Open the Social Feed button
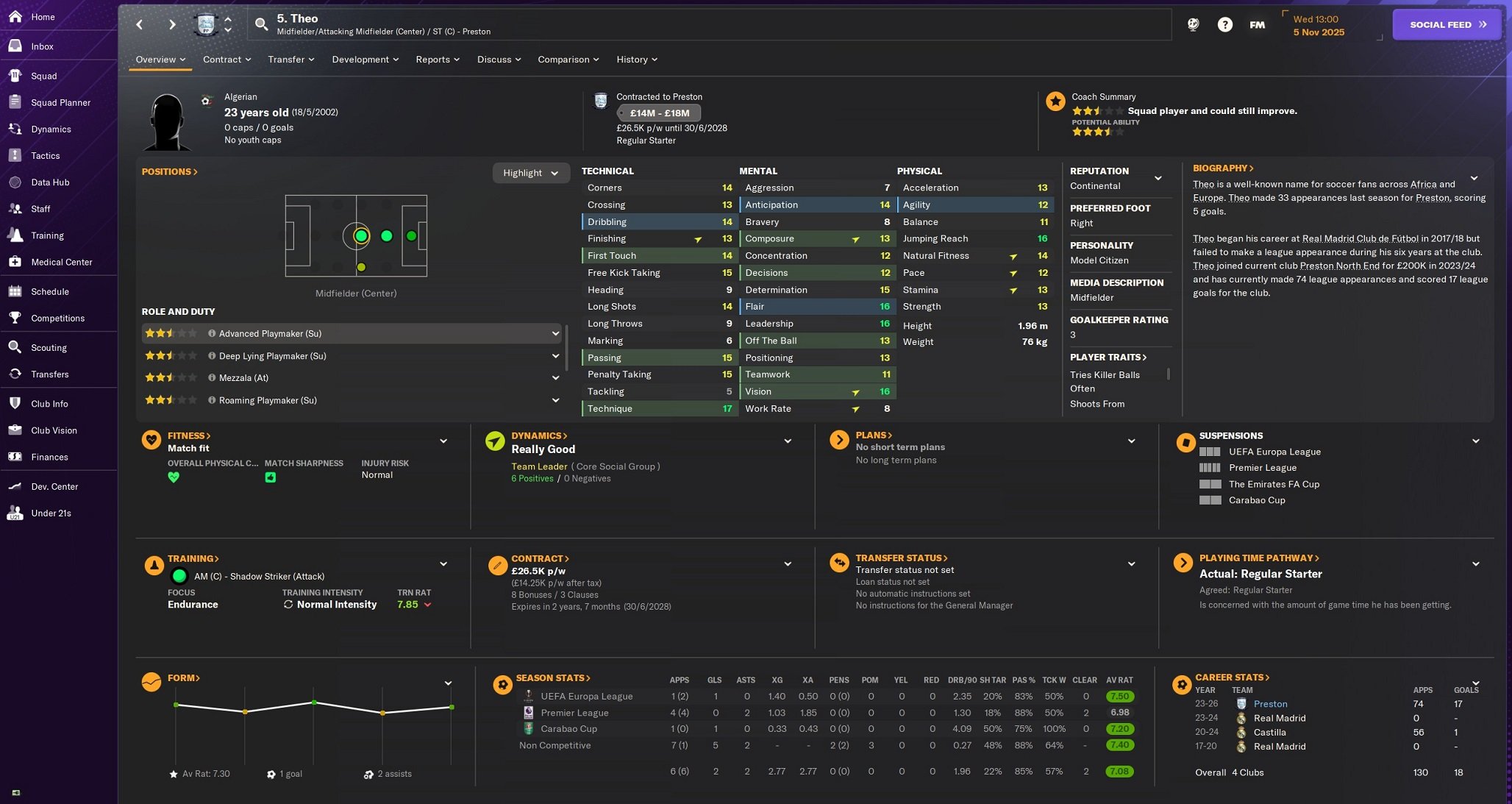Viewport: 1512px width, 804px height. 1446,24
